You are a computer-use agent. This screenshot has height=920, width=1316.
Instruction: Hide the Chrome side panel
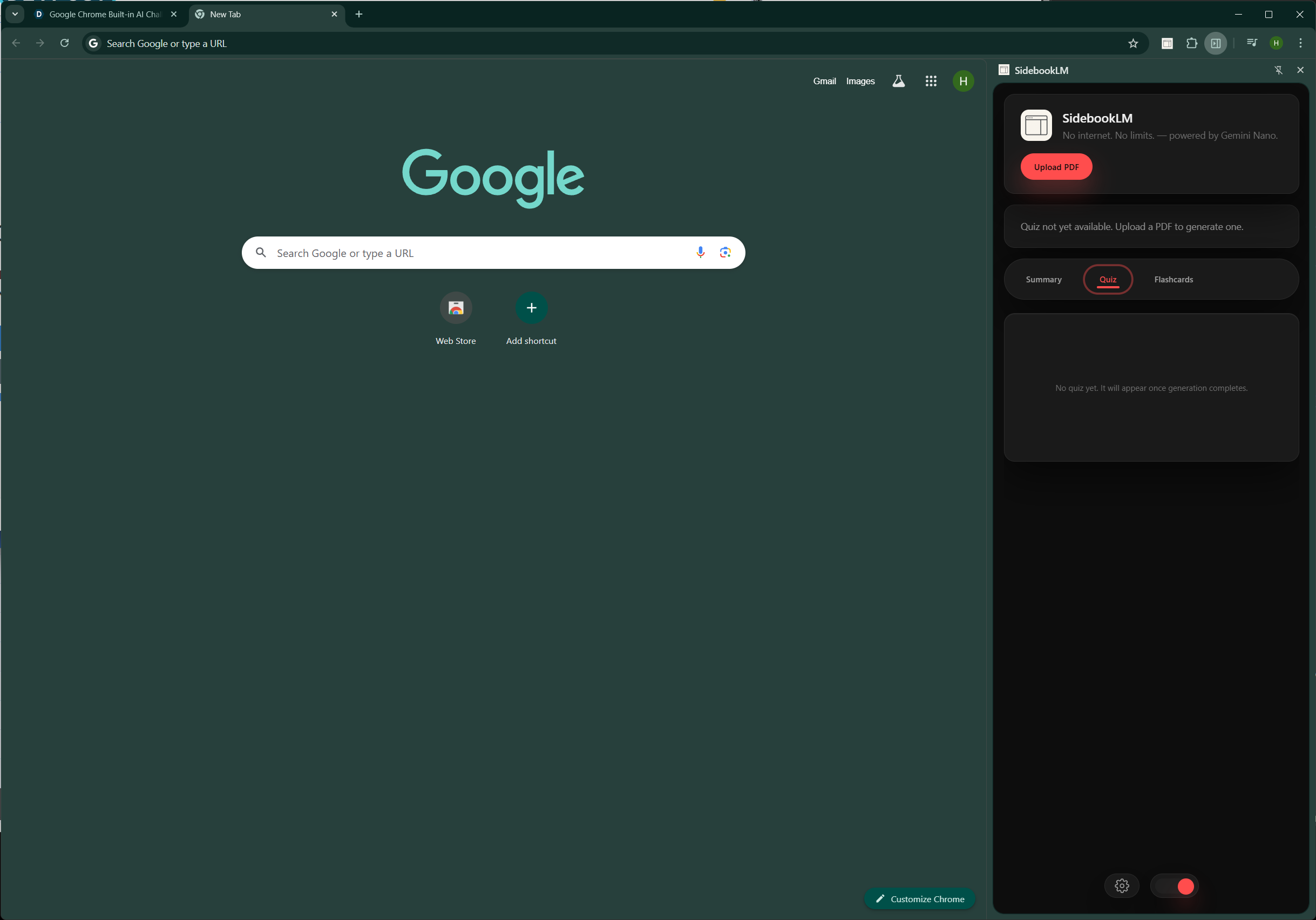(x=1215, y=43)
